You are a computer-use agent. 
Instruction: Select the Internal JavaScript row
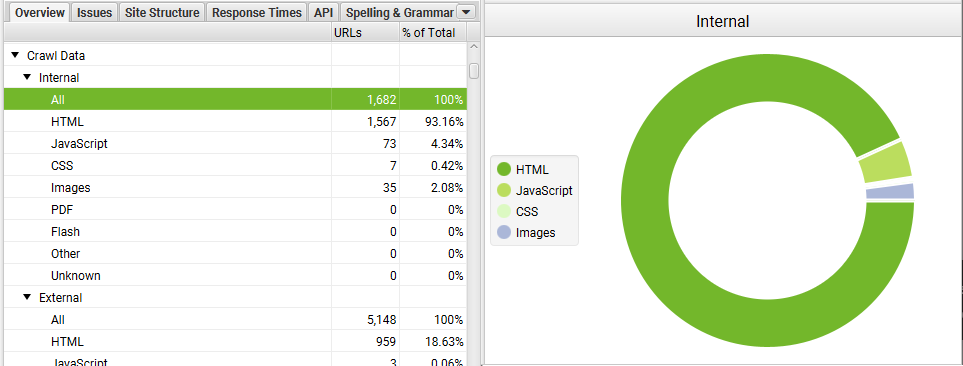click(235, 144)
